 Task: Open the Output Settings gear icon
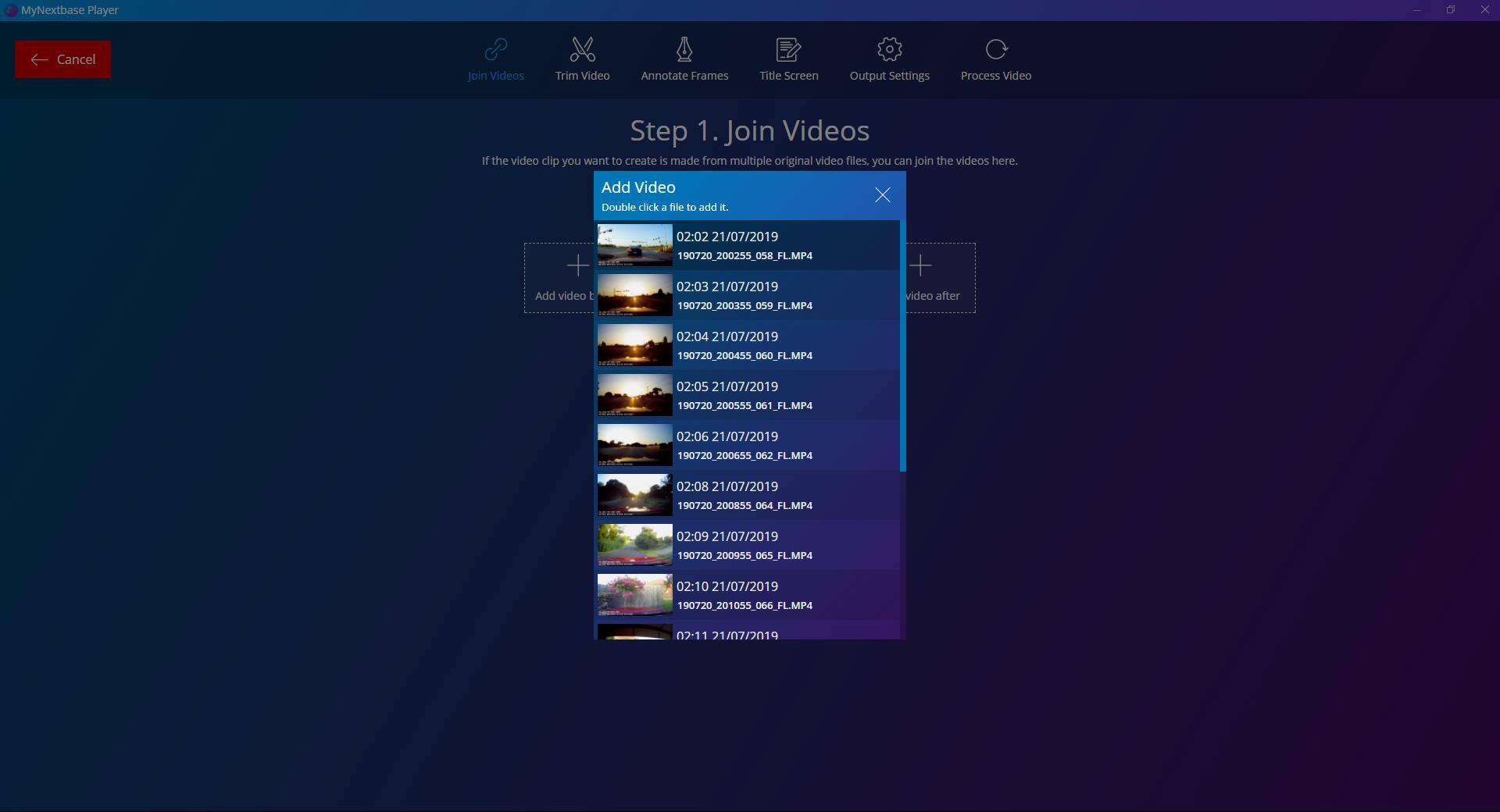(x=889, y=50)
